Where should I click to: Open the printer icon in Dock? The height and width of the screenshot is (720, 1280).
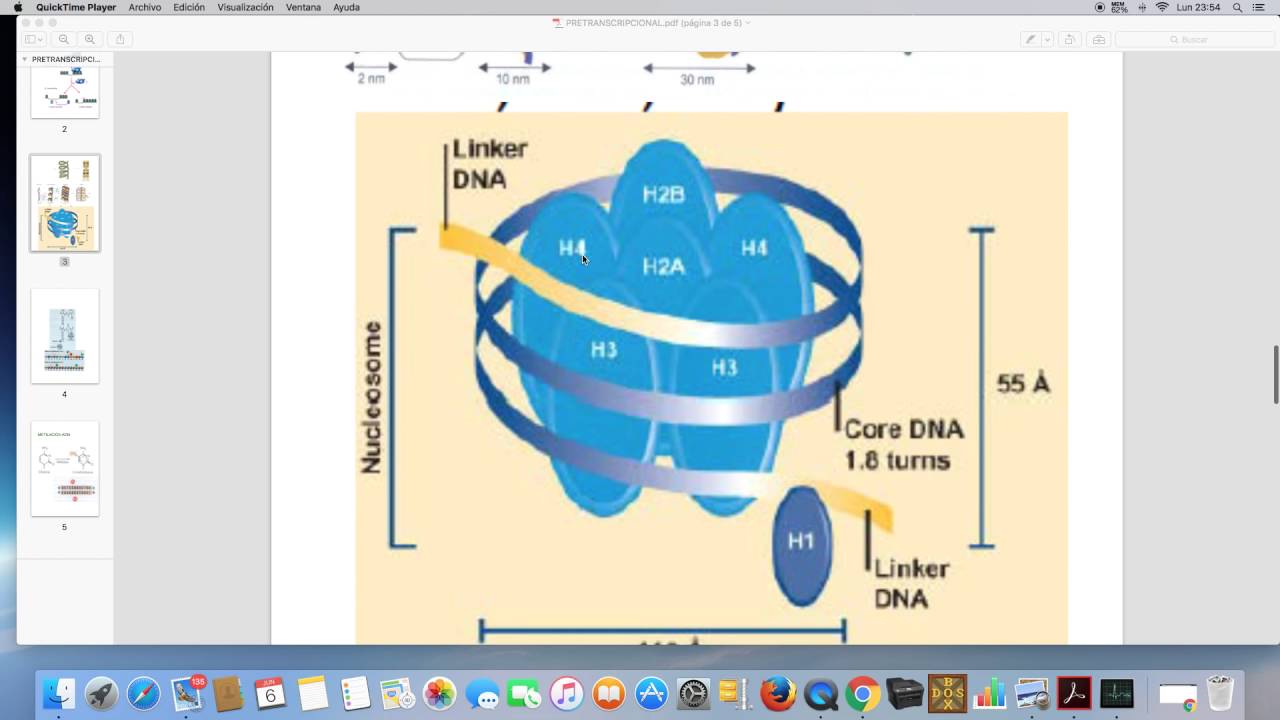(x=904, y=693)
